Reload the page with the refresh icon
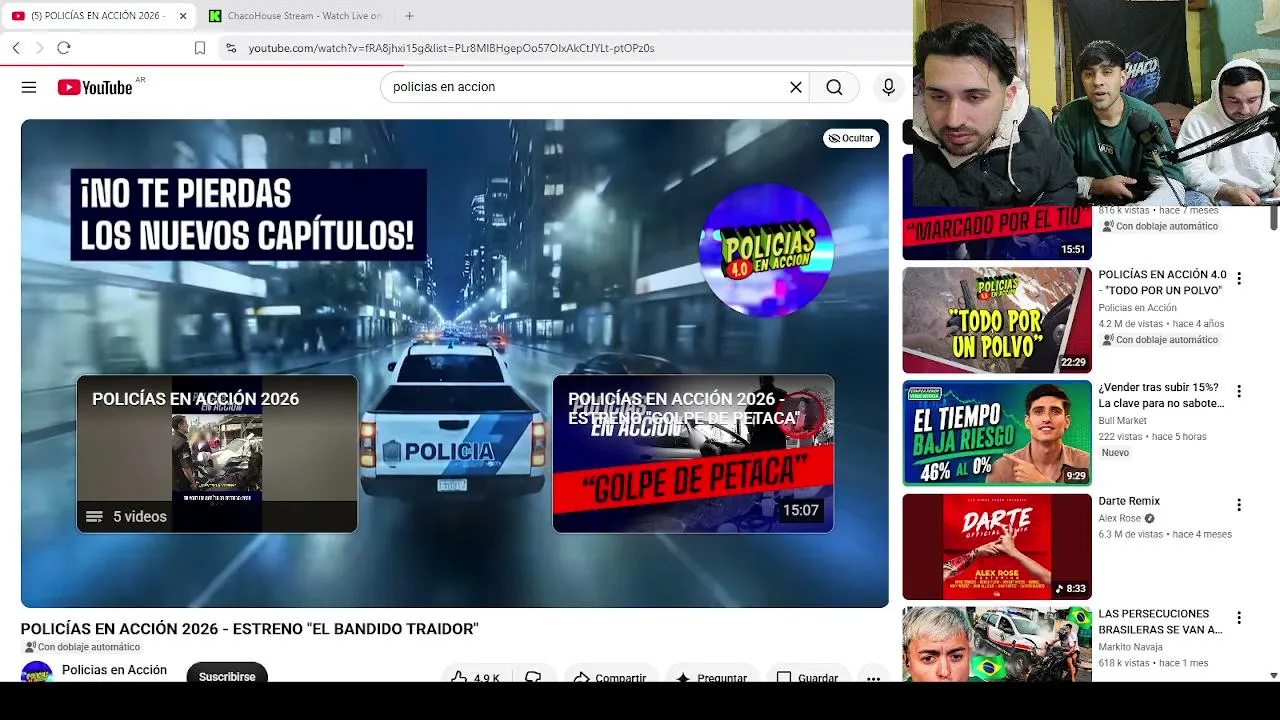 point(64,48)
